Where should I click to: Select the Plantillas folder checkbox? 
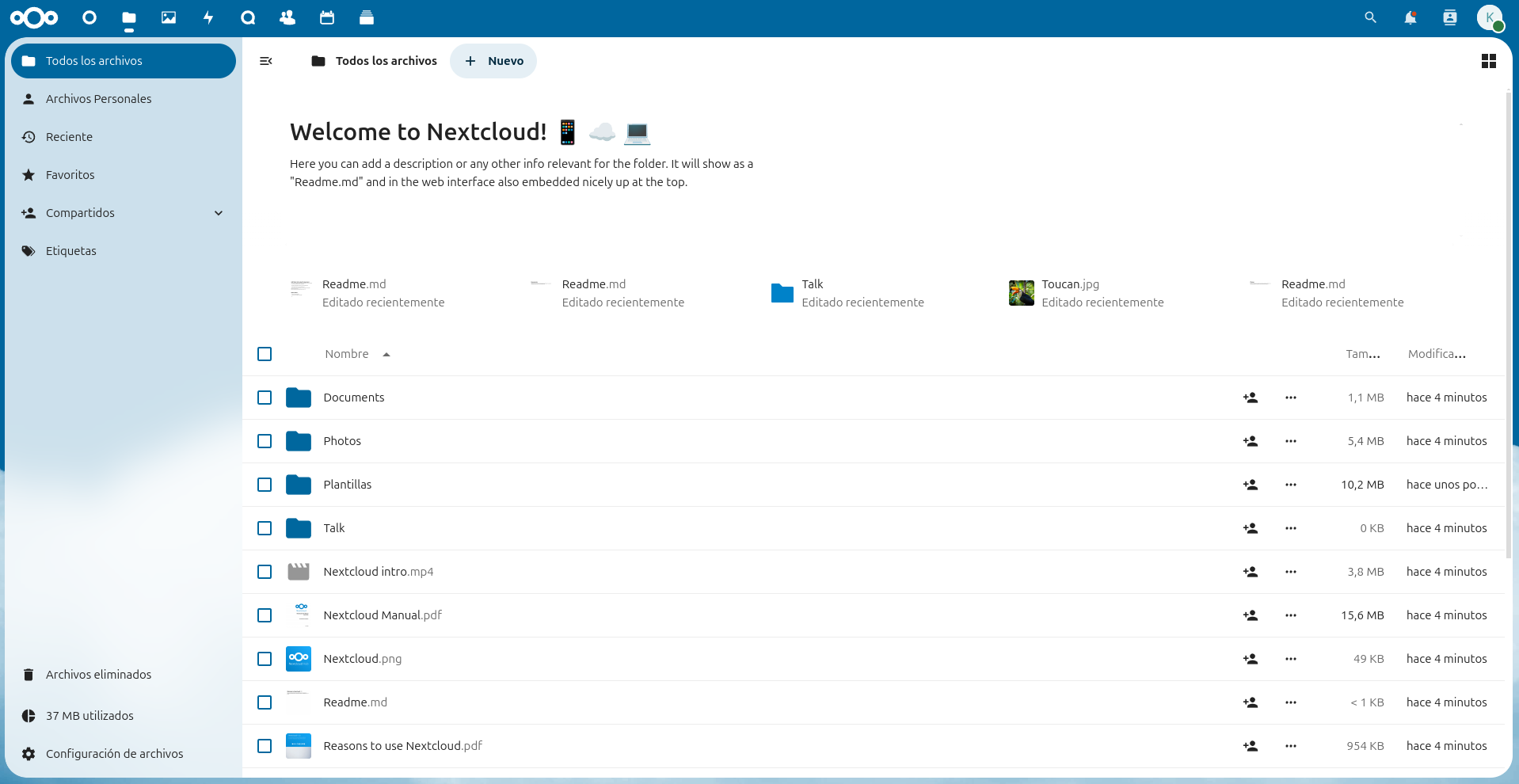[x=265, y=485]
